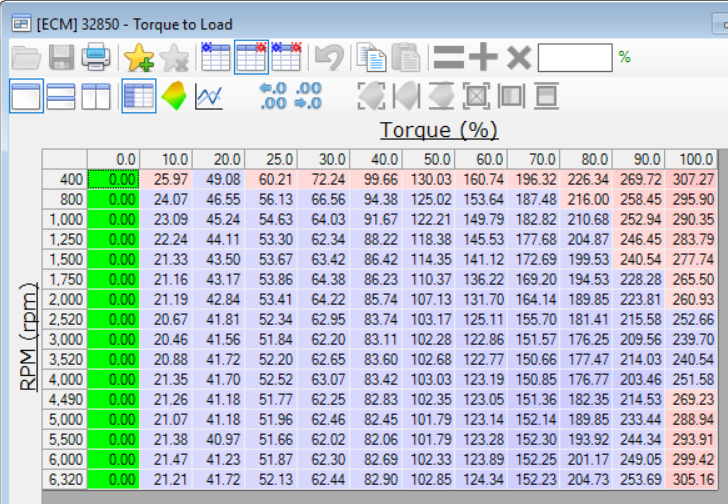Select cell value 305.16
Viewport: 728px width, 504px height.
click(x=691, y=479)
